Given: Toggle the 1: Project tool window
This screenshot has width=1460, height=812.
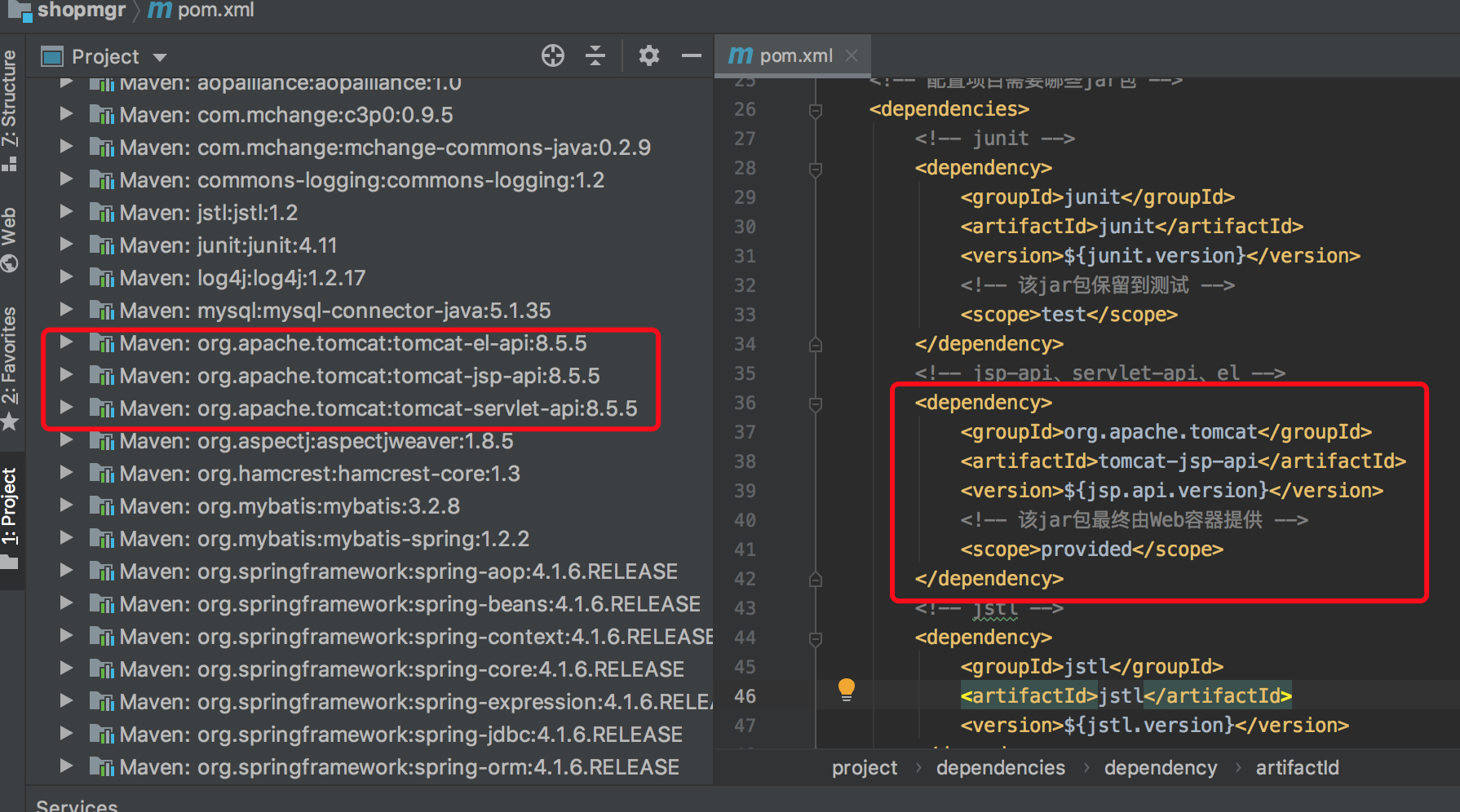Looking at the screenshot, I should click(x=10, y=519).
